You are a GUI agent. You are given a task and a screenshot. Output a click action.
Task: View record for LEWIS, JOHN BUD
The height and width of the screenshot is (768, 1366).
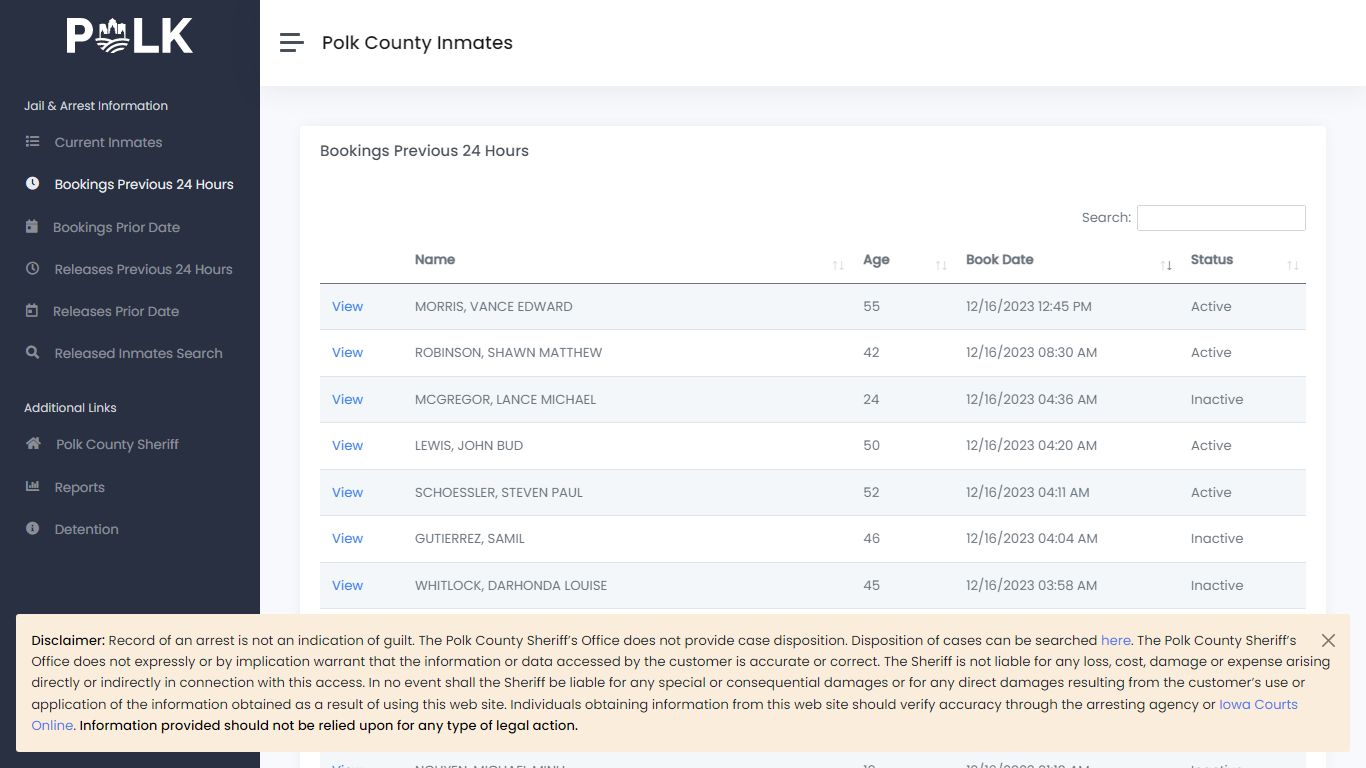[x=347, y=445]
